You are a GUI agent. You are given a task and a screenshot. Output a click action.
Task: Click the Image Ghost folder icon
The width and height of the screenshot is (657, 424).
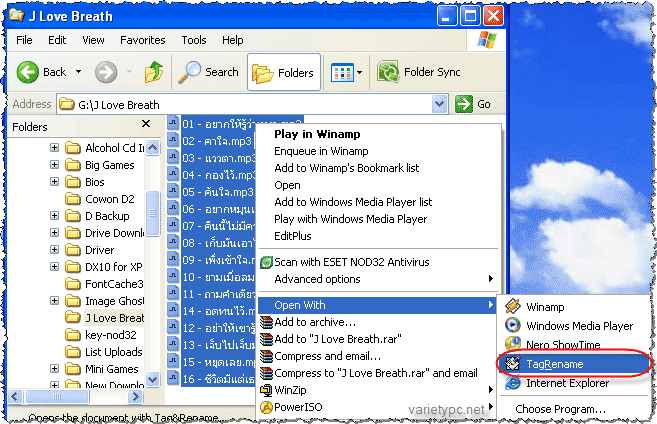pyautogui.click(x=73, y=300)
